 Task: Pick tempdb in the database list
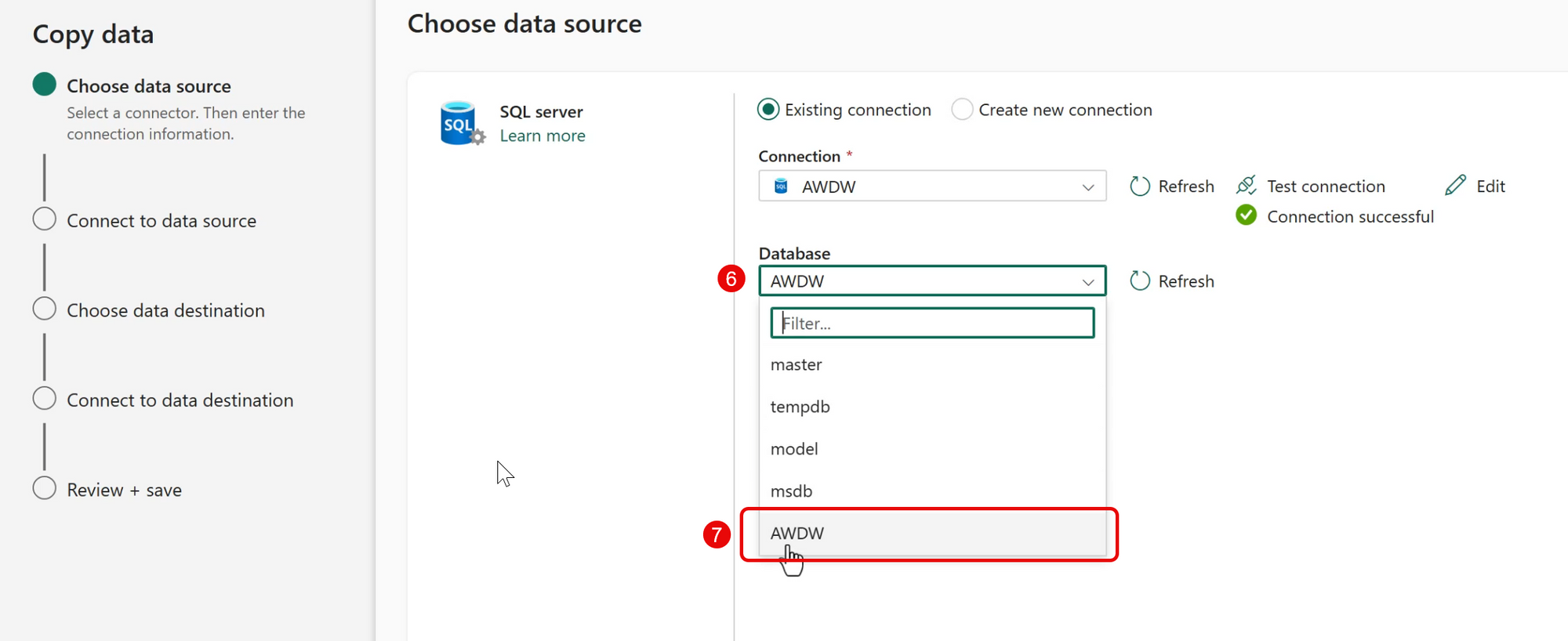(800, 407)
